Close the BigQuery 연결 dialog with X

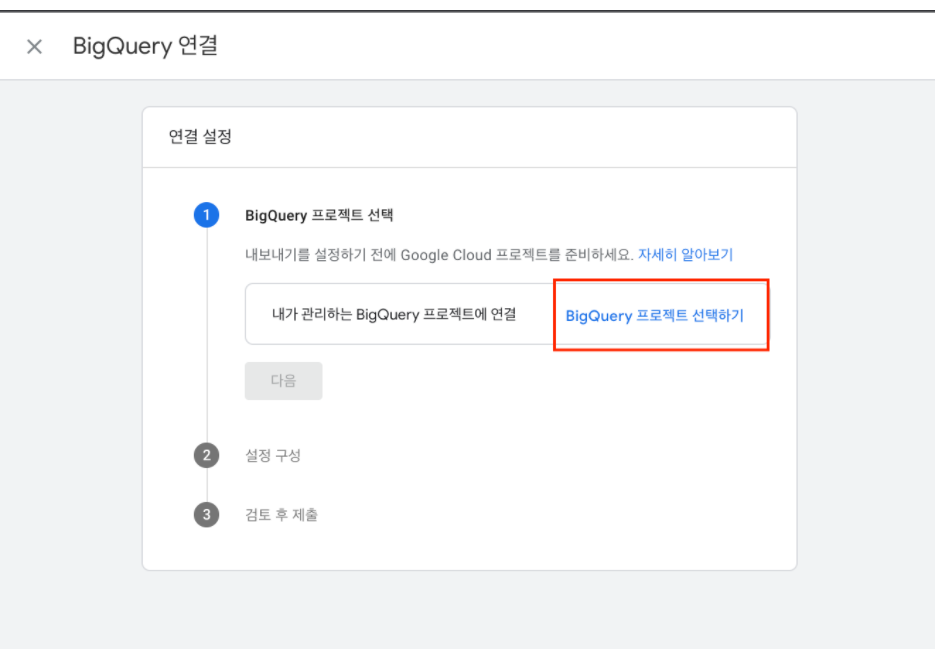[35, 47]
